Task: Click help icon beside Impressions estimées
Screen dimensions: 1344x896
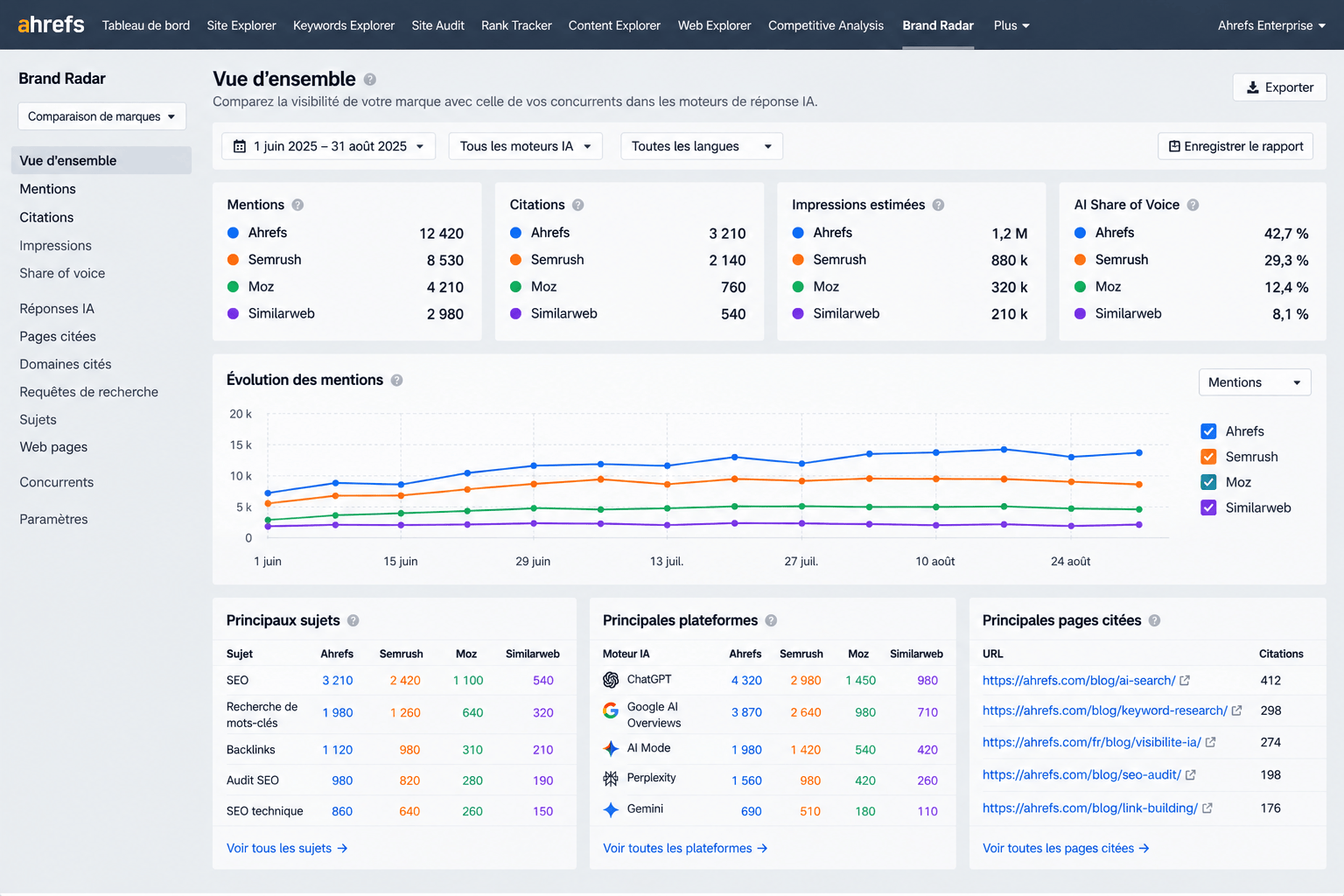Action: coord(938,205)
